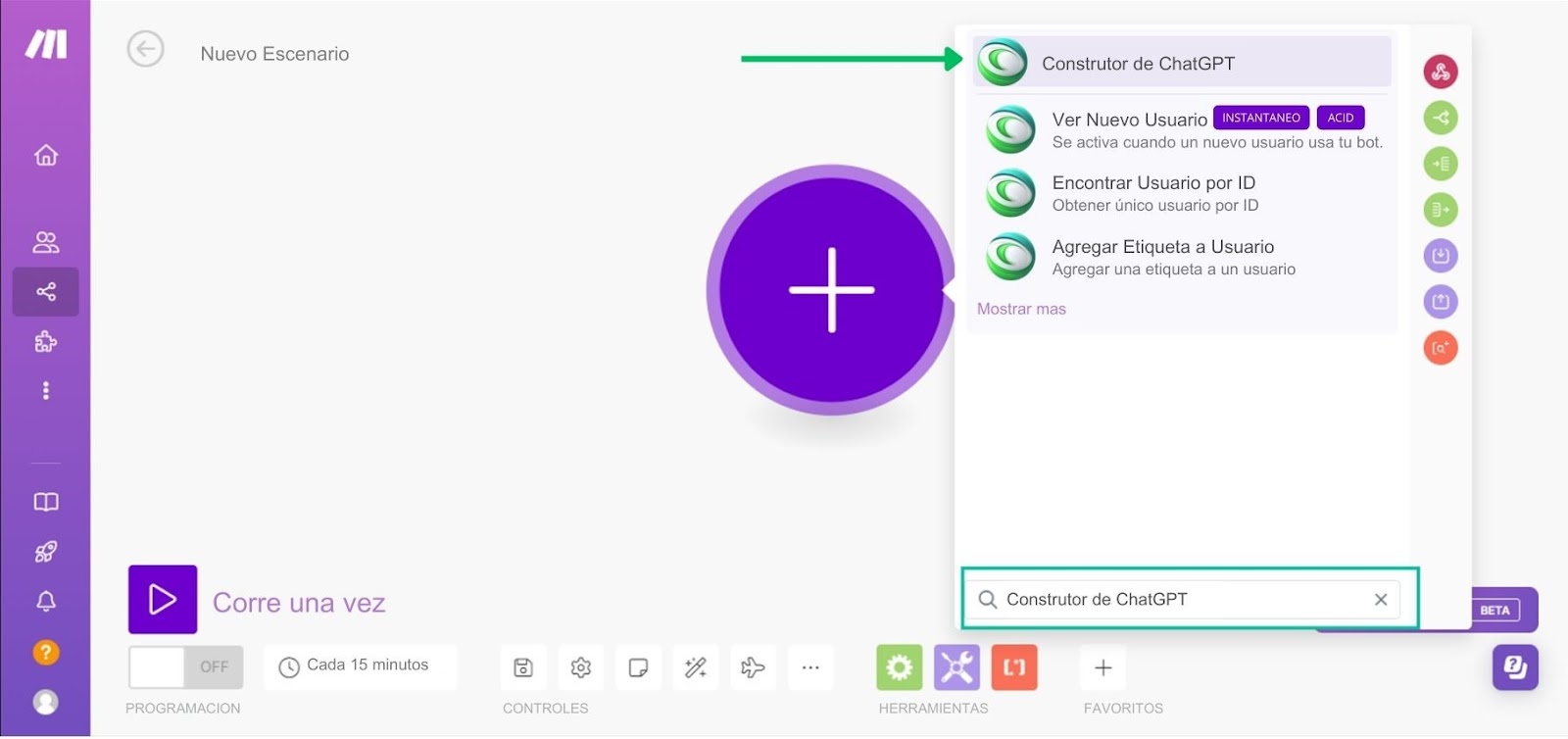Go back with the arrow button
Screen dimensions: 1568x739
(145, 49)
